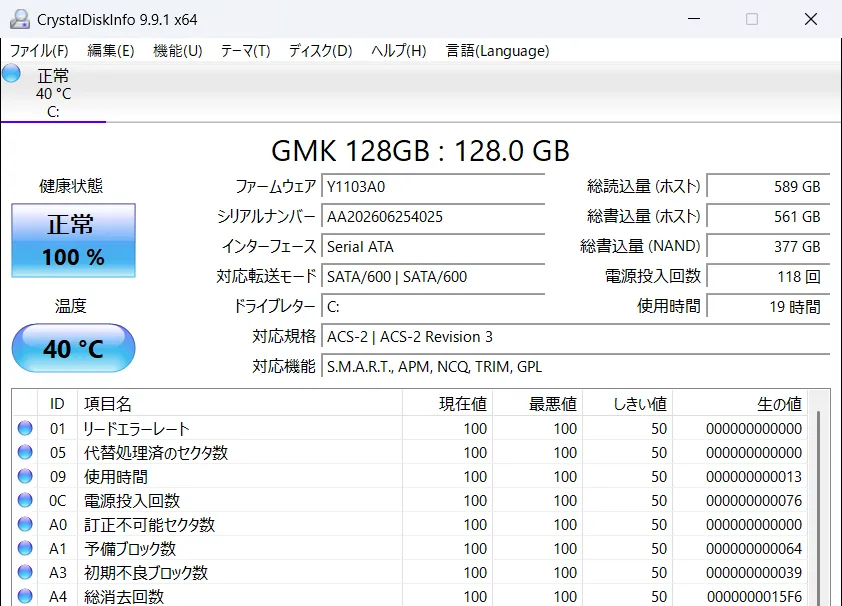Click the firmware field Y1103A0

433,187
